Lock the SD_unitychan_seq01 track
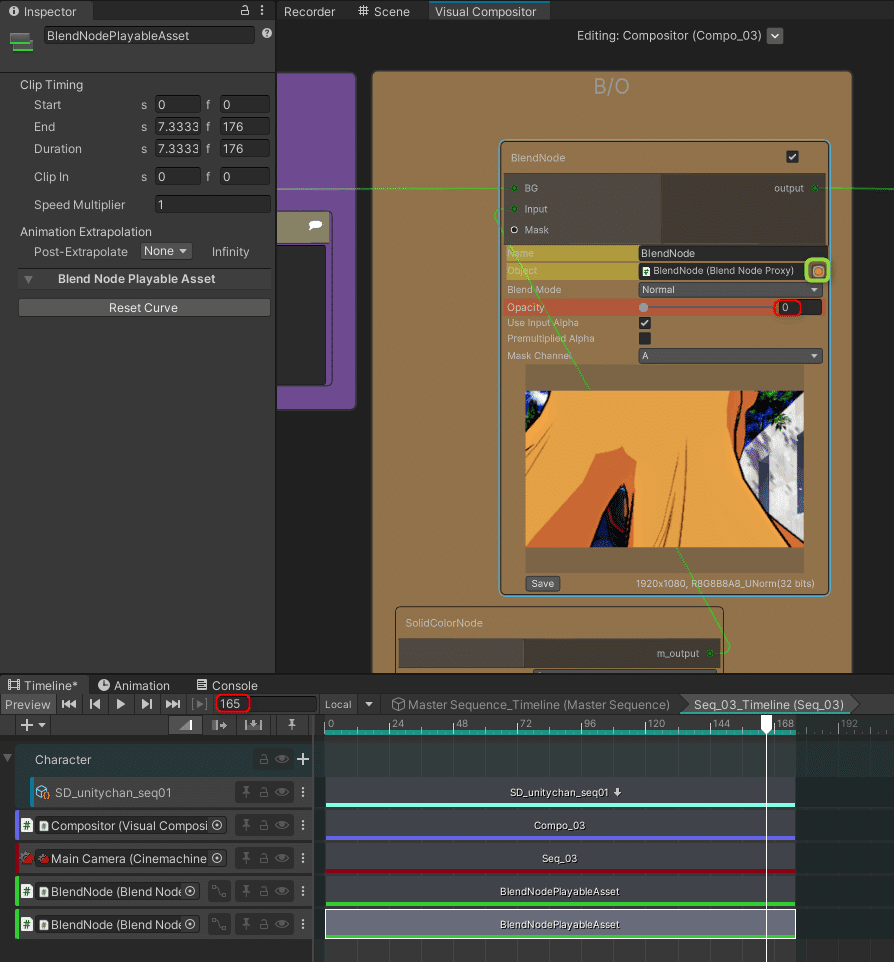 264,792
